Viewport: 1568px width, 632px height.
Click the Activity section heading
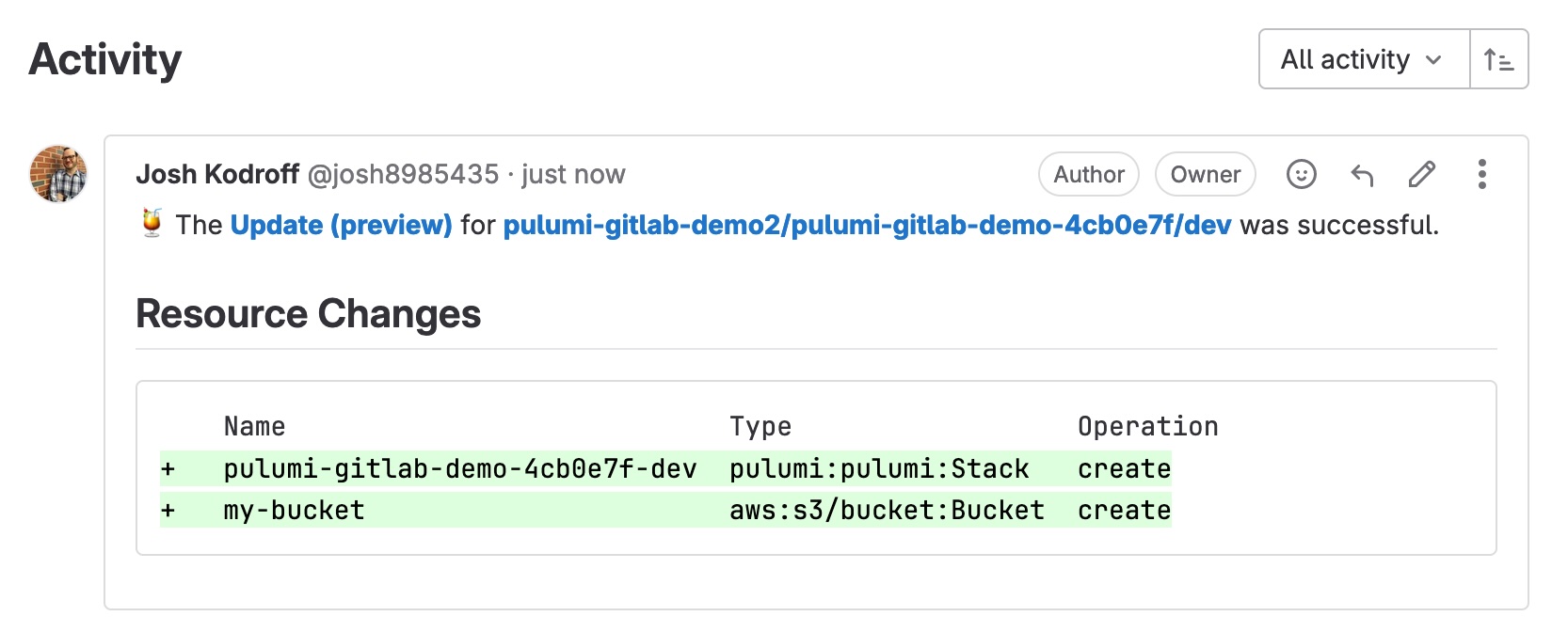pos(105,59)
